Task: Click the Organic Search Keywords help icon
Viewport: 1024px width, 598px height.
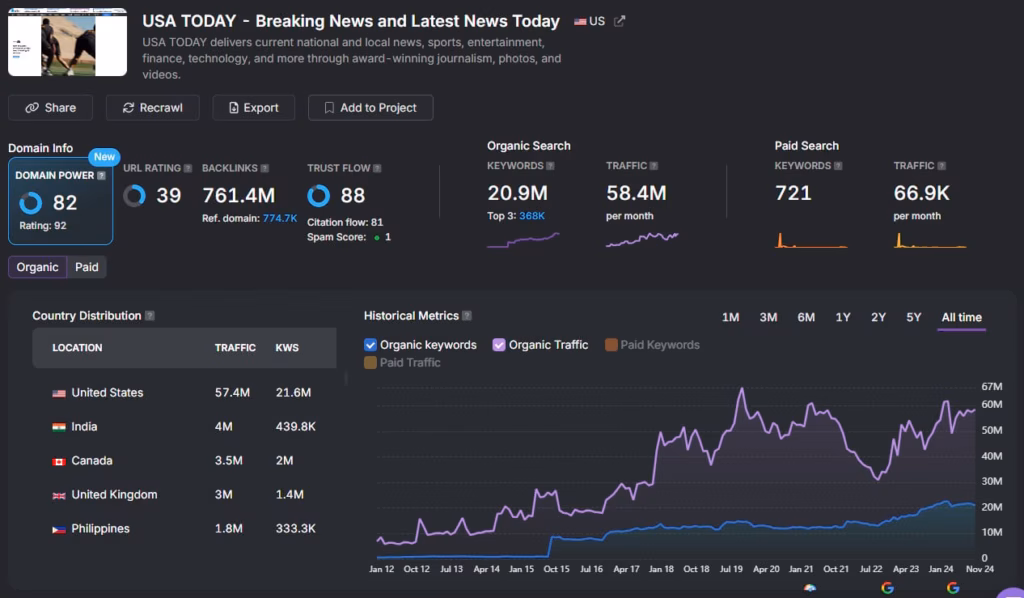Action: (550, 166)
